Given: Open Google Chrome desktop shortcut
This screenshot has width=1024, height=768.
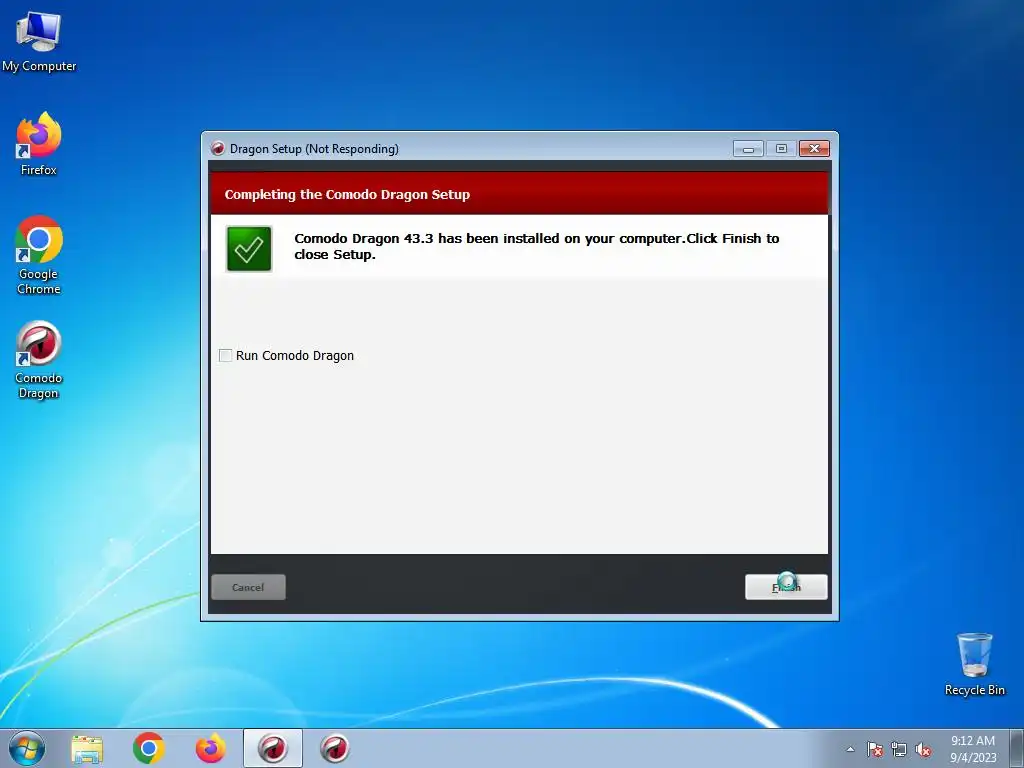Looking at the screenshot, I should (39, 255).
